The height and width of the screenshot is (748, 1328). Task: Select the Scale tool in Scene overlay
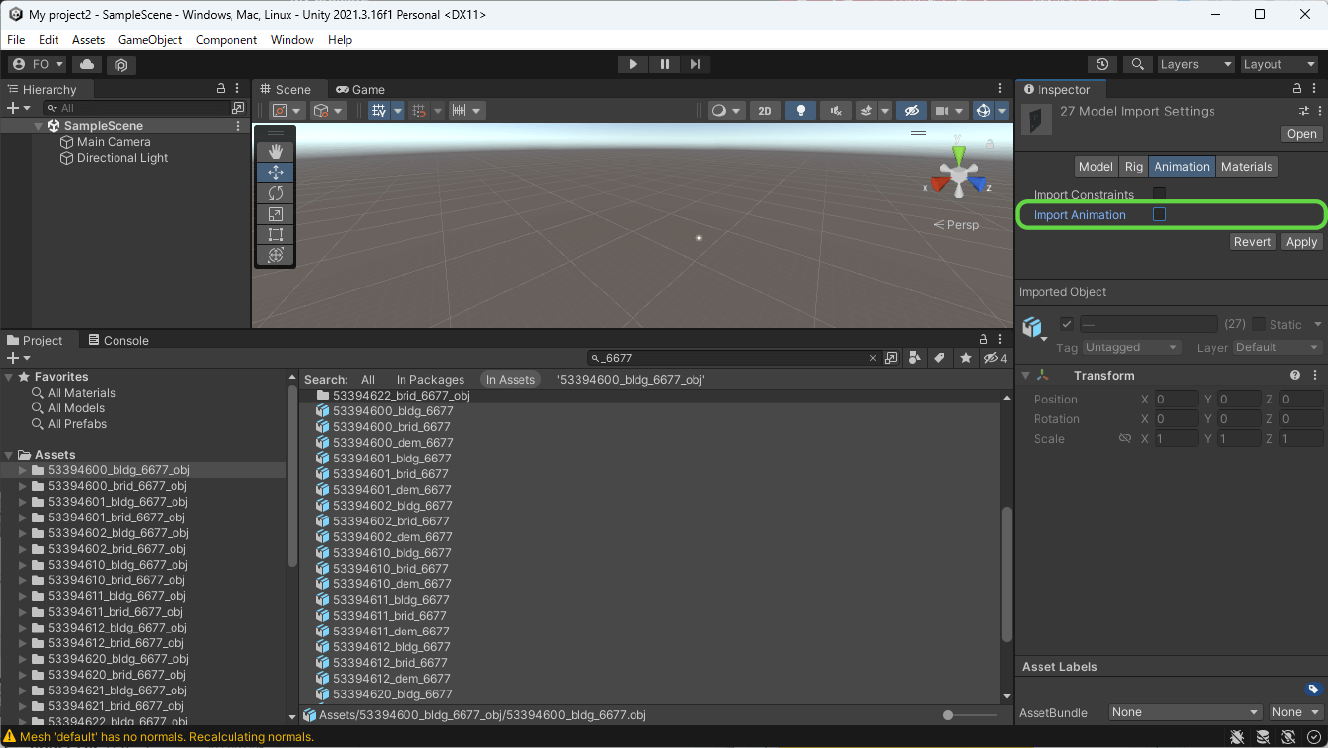click(x=276, y=214)
